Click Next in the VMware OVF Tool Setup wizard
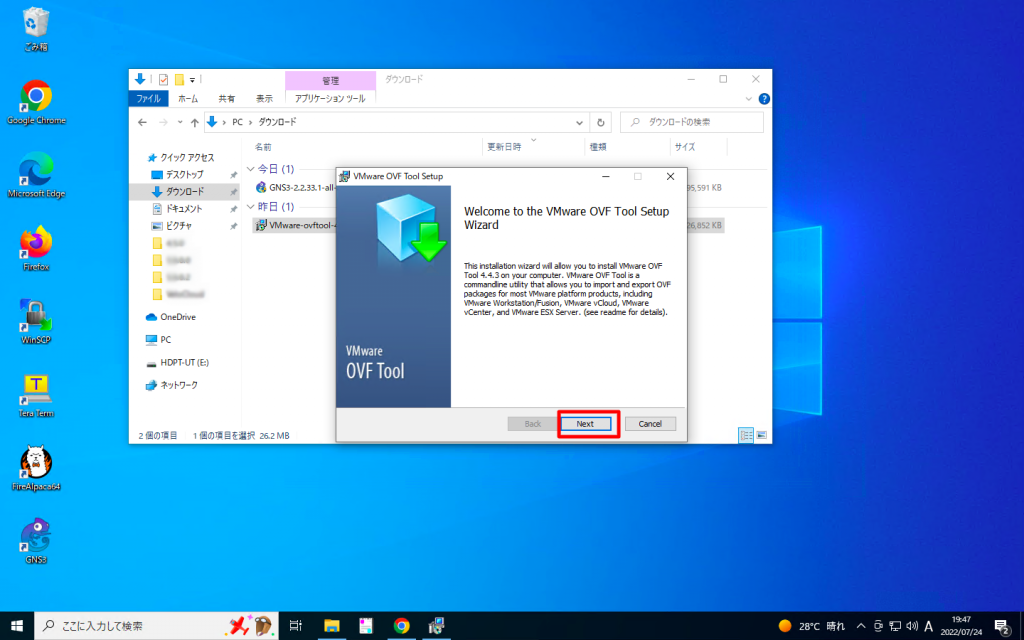This screenshot has width=1024, height=640. (587, 423)
